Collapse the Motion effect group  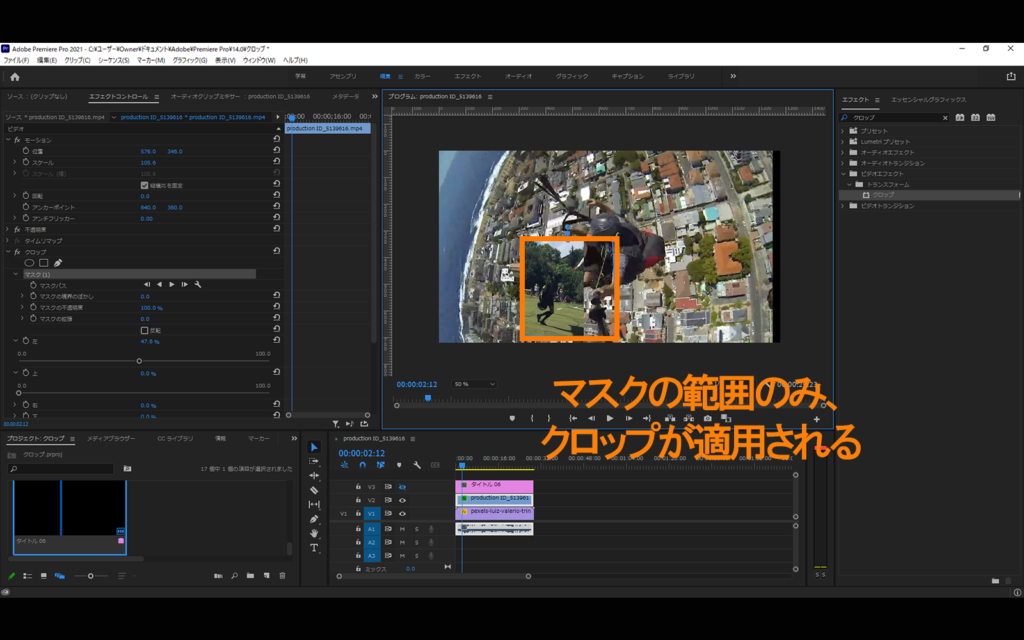8,140
